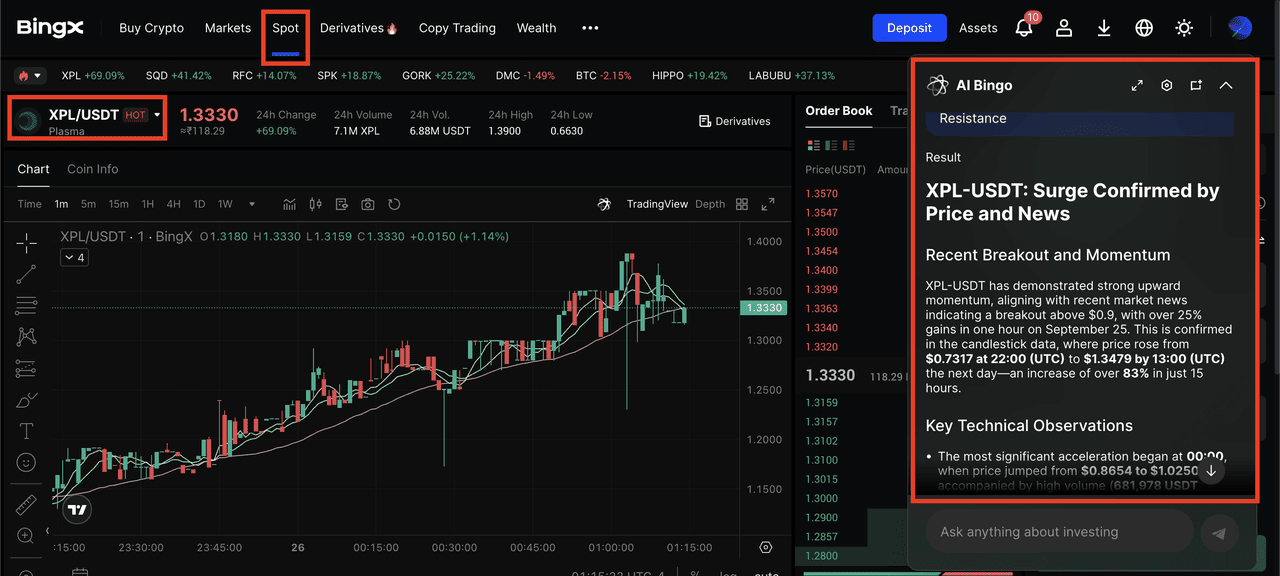Switch chart to TradingView mode
The width and height of the screenshot is (1280, 576).
[x=657, y=204]
